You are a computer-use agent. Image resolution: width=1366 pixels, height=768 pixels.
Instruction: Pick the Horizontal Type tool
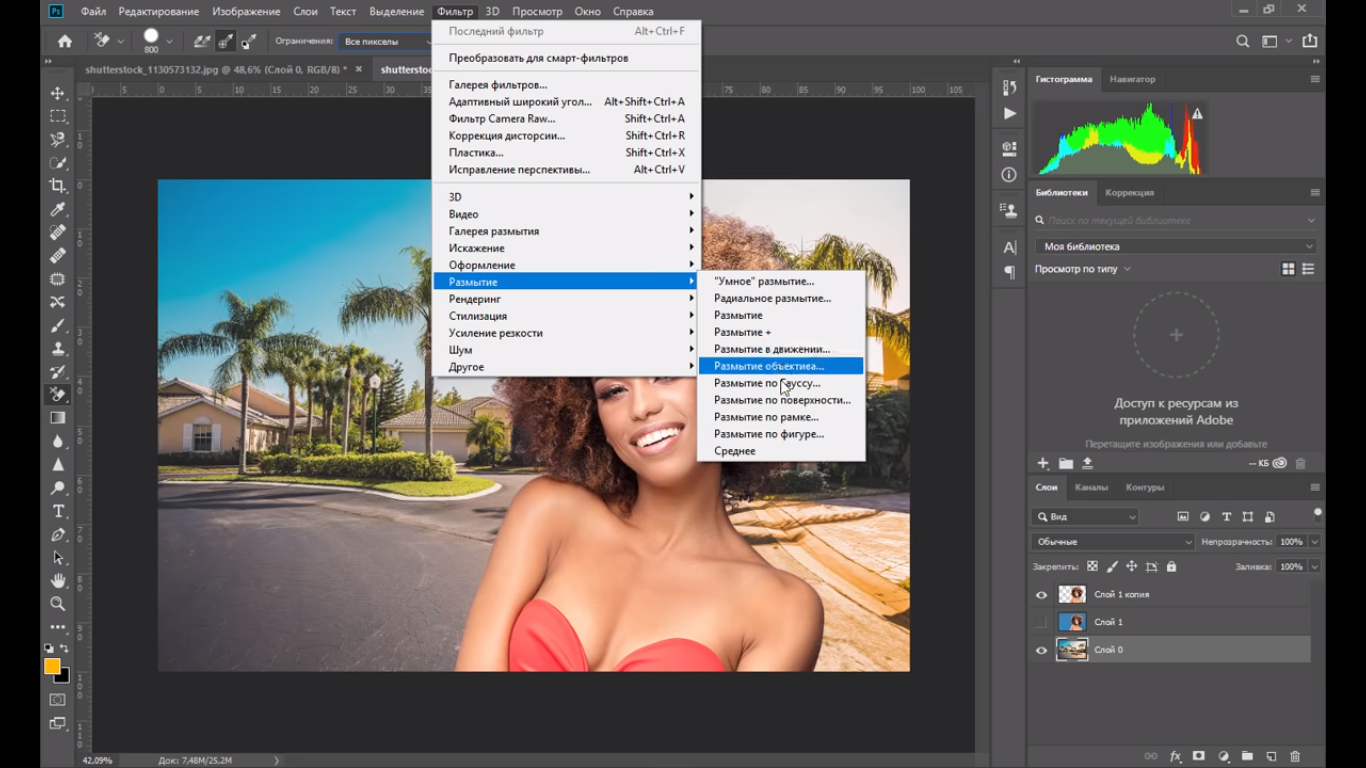coord(58,511)
